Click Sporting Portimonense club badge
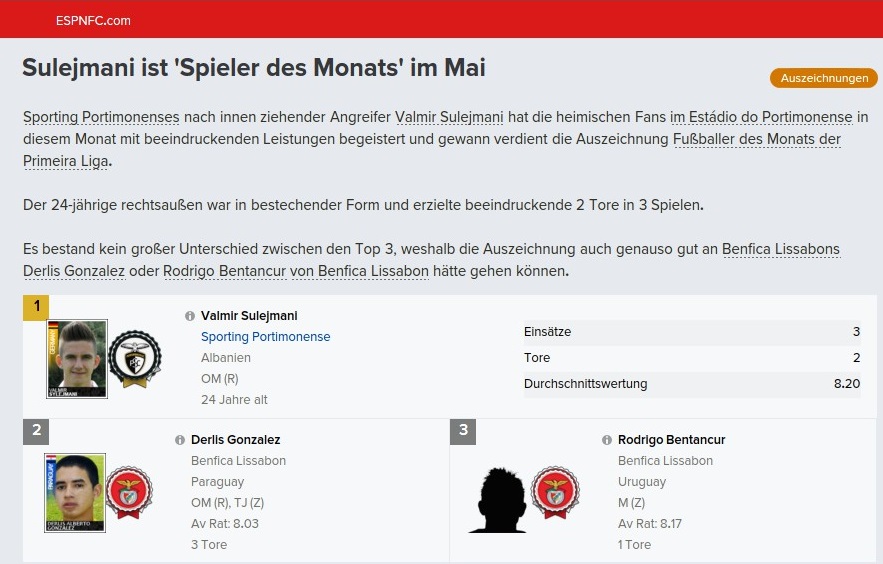883x564 pixels. tap(134, 358)
